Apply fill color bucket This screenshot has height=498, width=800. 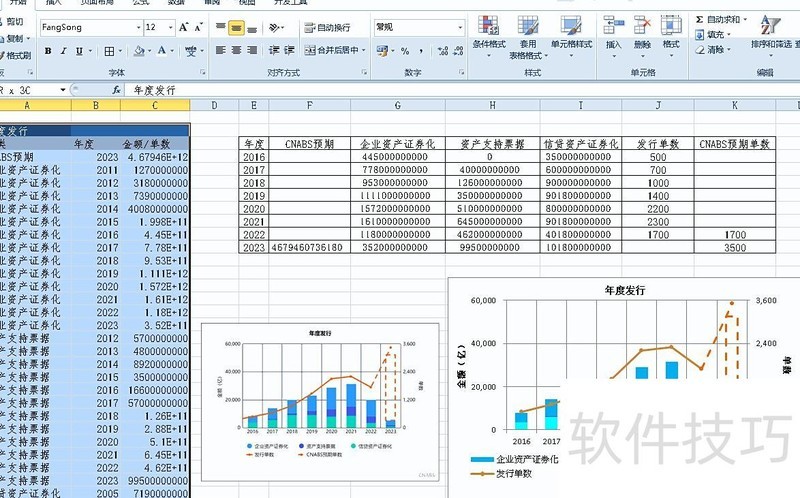tap(139, 51)
